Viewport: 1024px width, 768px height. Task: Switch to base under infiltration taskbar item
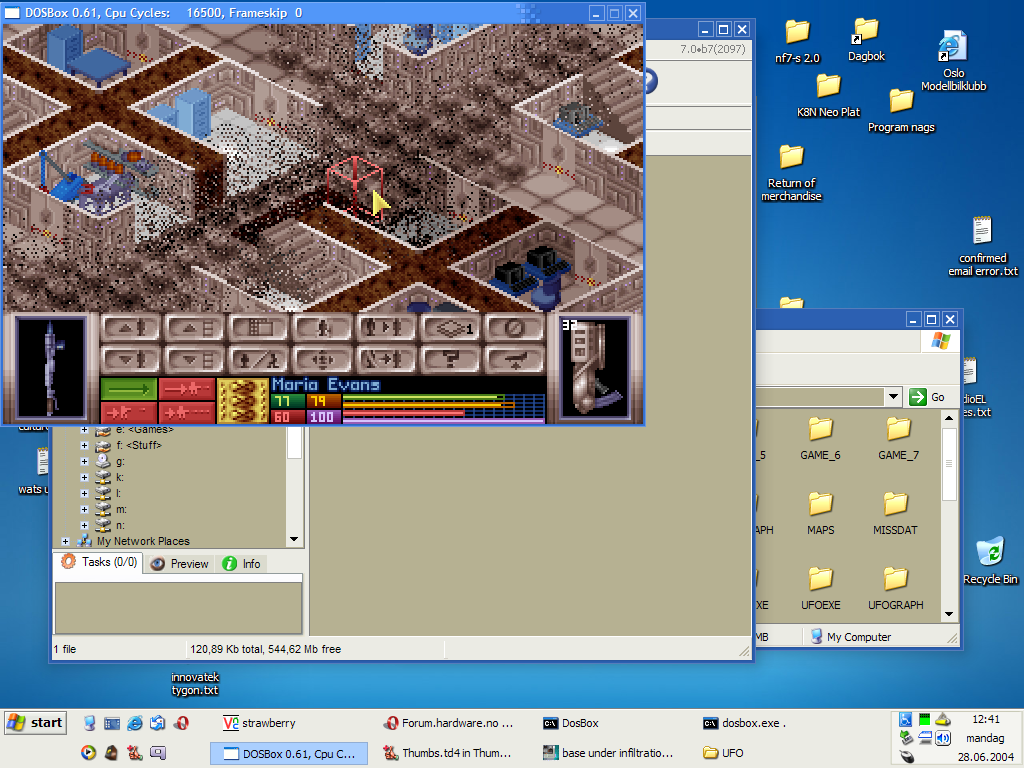pos(609,753)
